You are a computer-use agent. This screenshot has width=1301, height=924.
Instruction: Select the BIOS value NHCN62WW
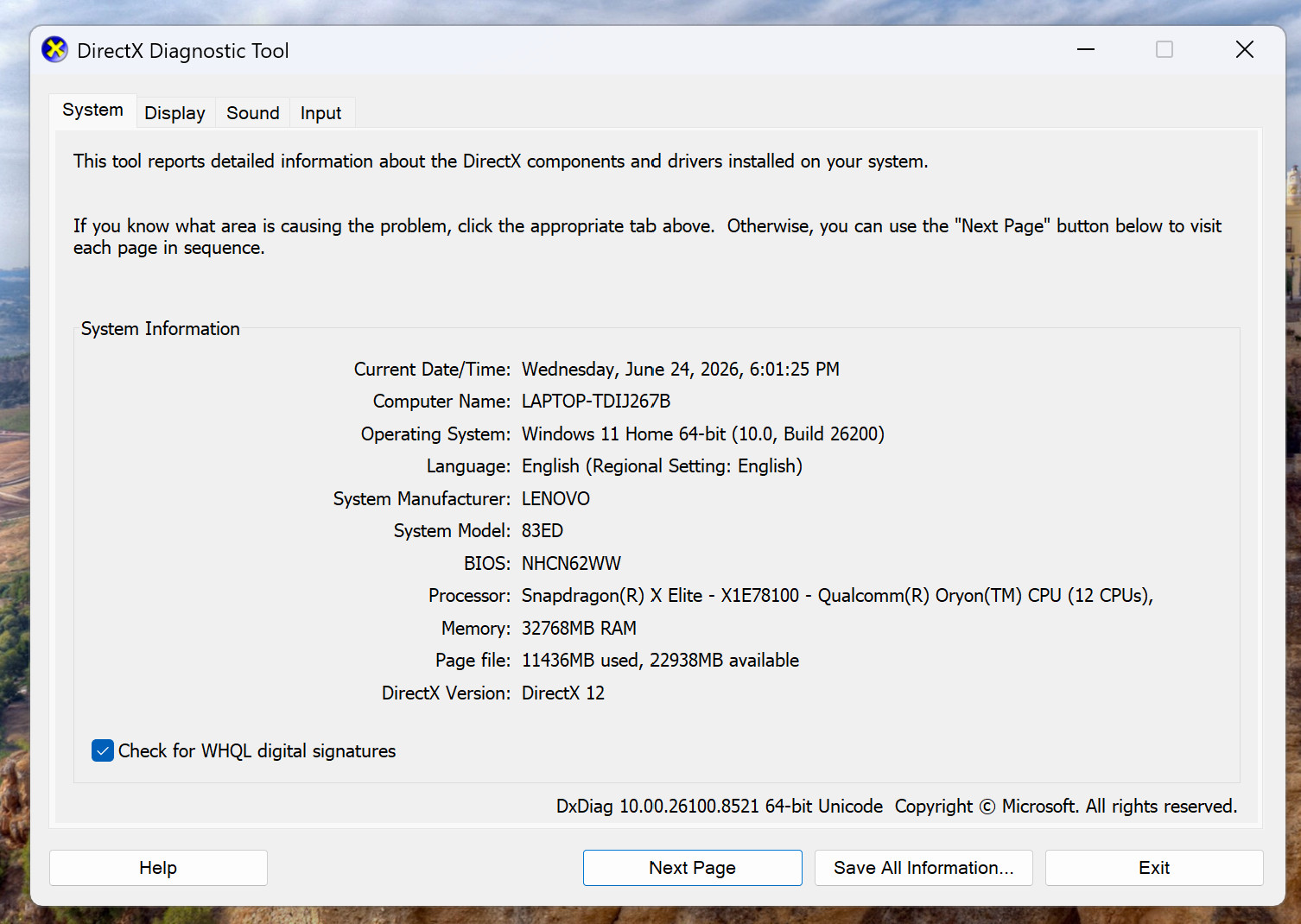click(x=571, y=564)
